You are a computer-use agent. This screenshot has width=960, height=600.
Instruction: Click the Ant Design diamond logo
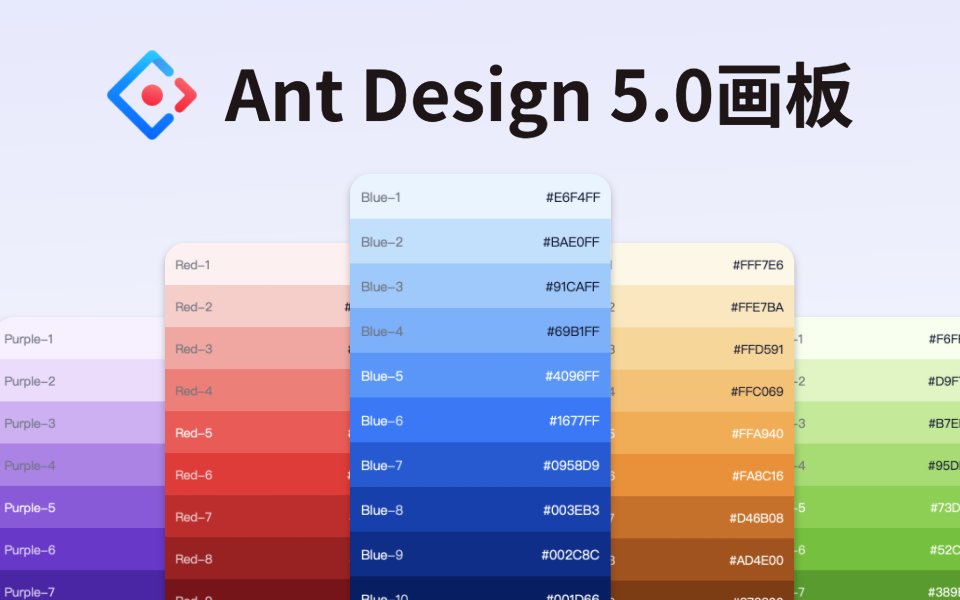pyautogui.click(x=152, y=95)
